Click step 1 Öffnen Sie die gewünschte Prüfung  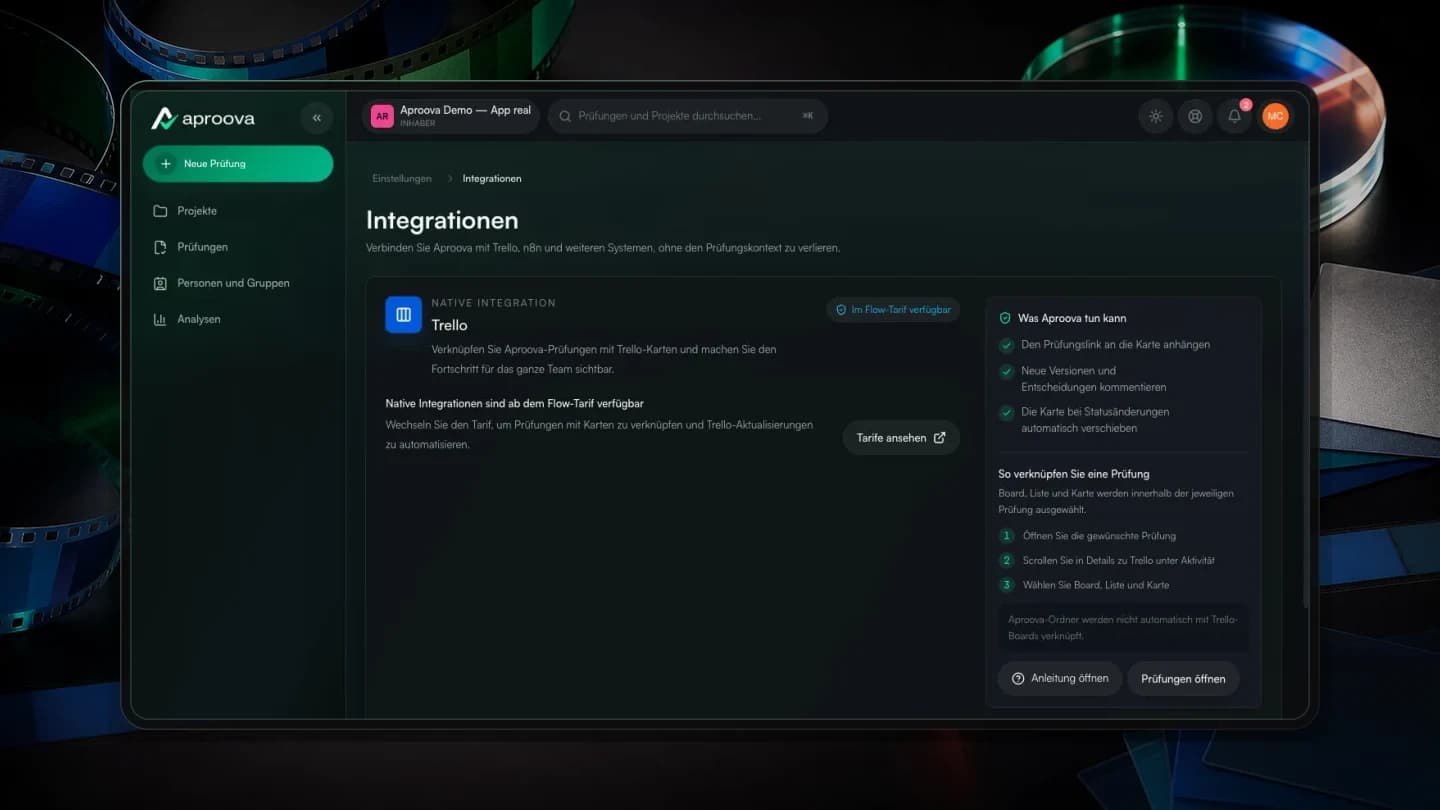pyautogui.click(x=1088, y=536)
